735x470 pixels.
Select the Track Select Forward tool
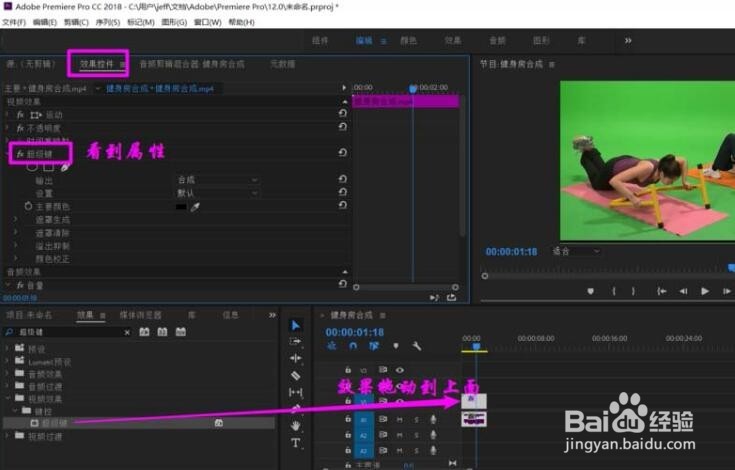[295, 342]
